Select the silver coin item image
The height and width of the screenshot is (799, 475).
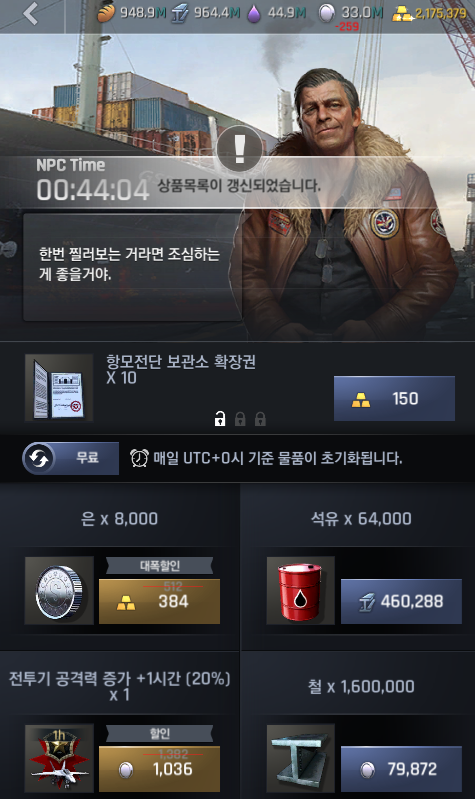point(59,591)
